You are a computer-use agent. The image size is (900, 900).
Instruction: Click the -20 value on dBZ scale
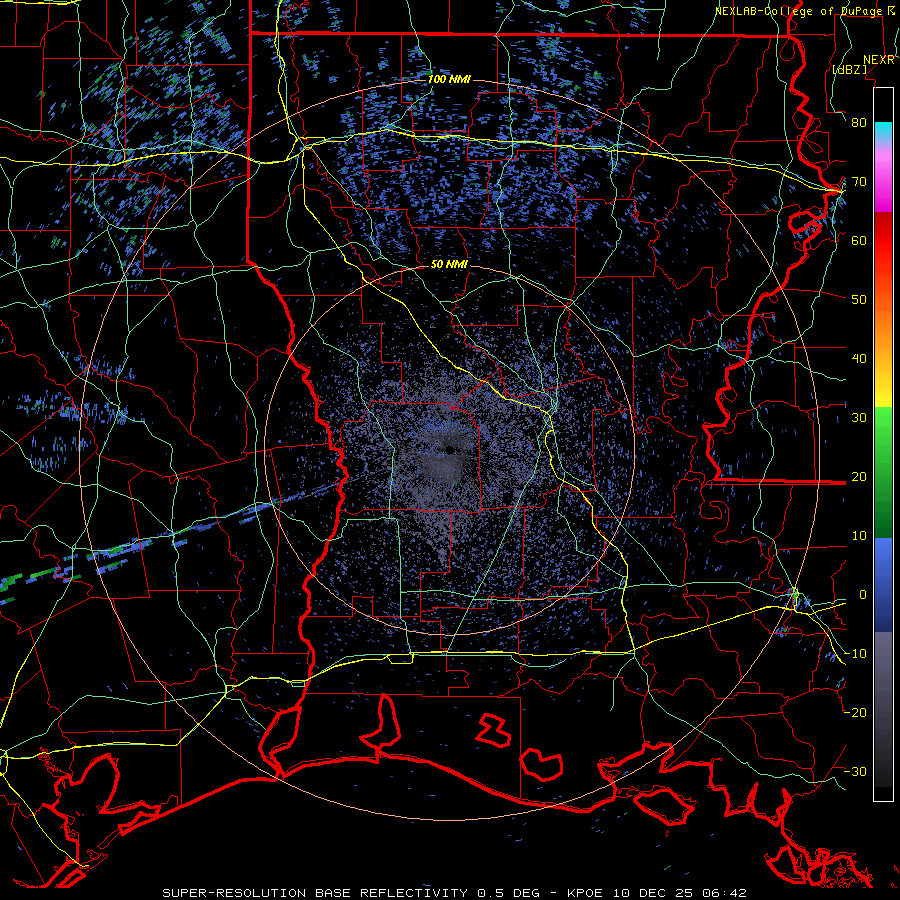click(855, 713)
